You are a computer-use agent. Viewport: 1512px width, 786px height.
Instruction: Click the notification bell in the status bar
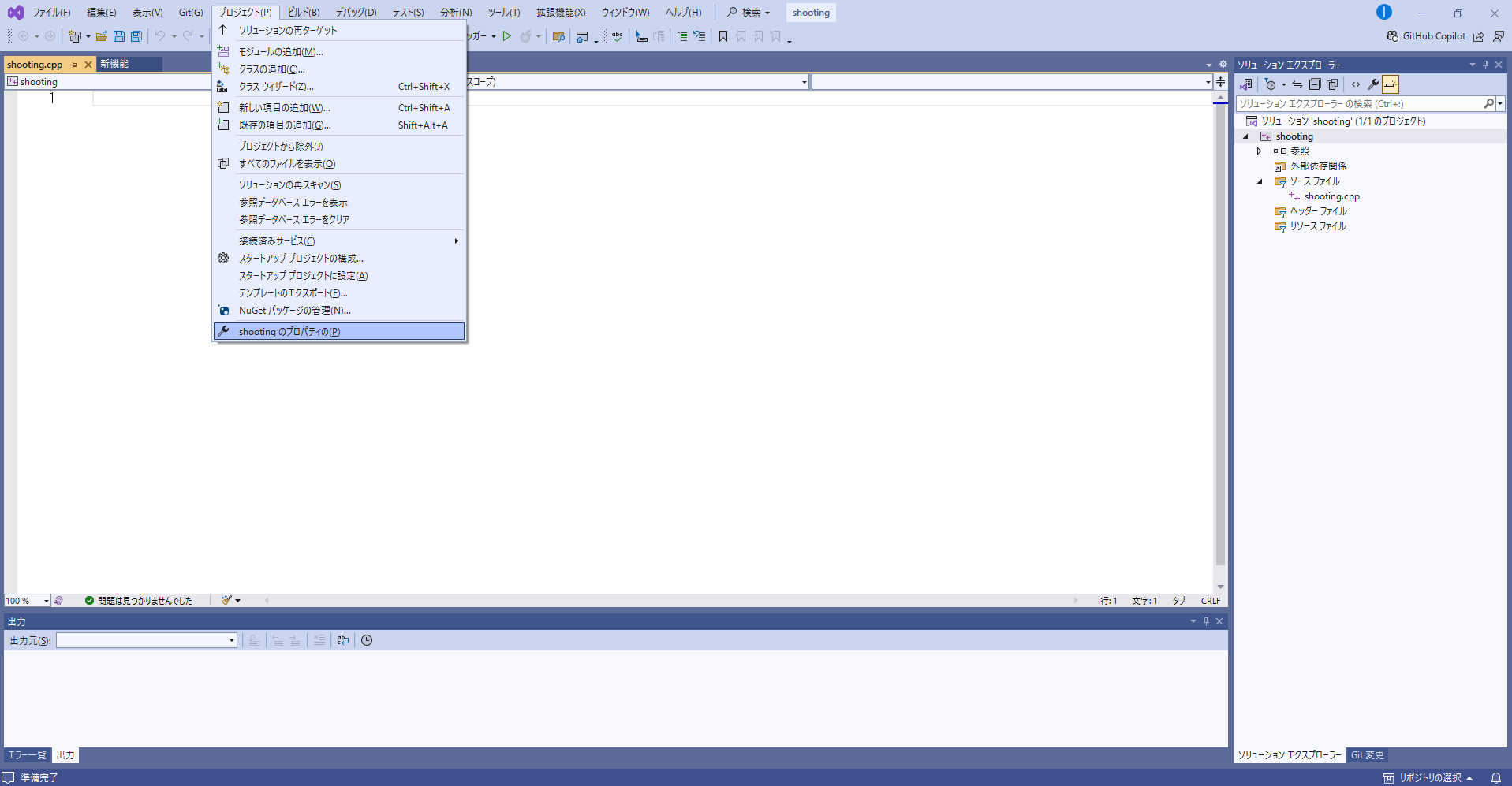[1495, 777]
